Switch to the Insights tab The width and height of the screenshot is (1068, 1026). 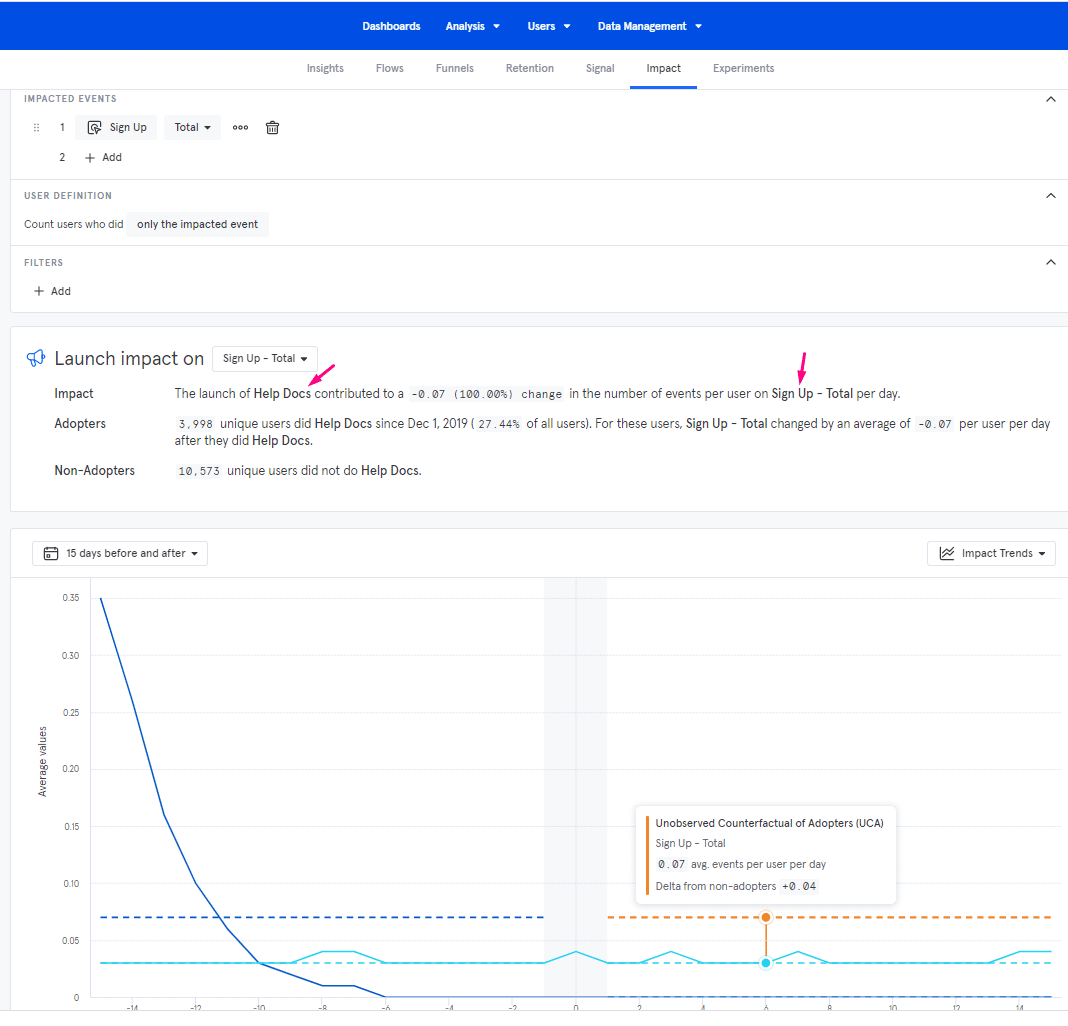tap(325, 68)
